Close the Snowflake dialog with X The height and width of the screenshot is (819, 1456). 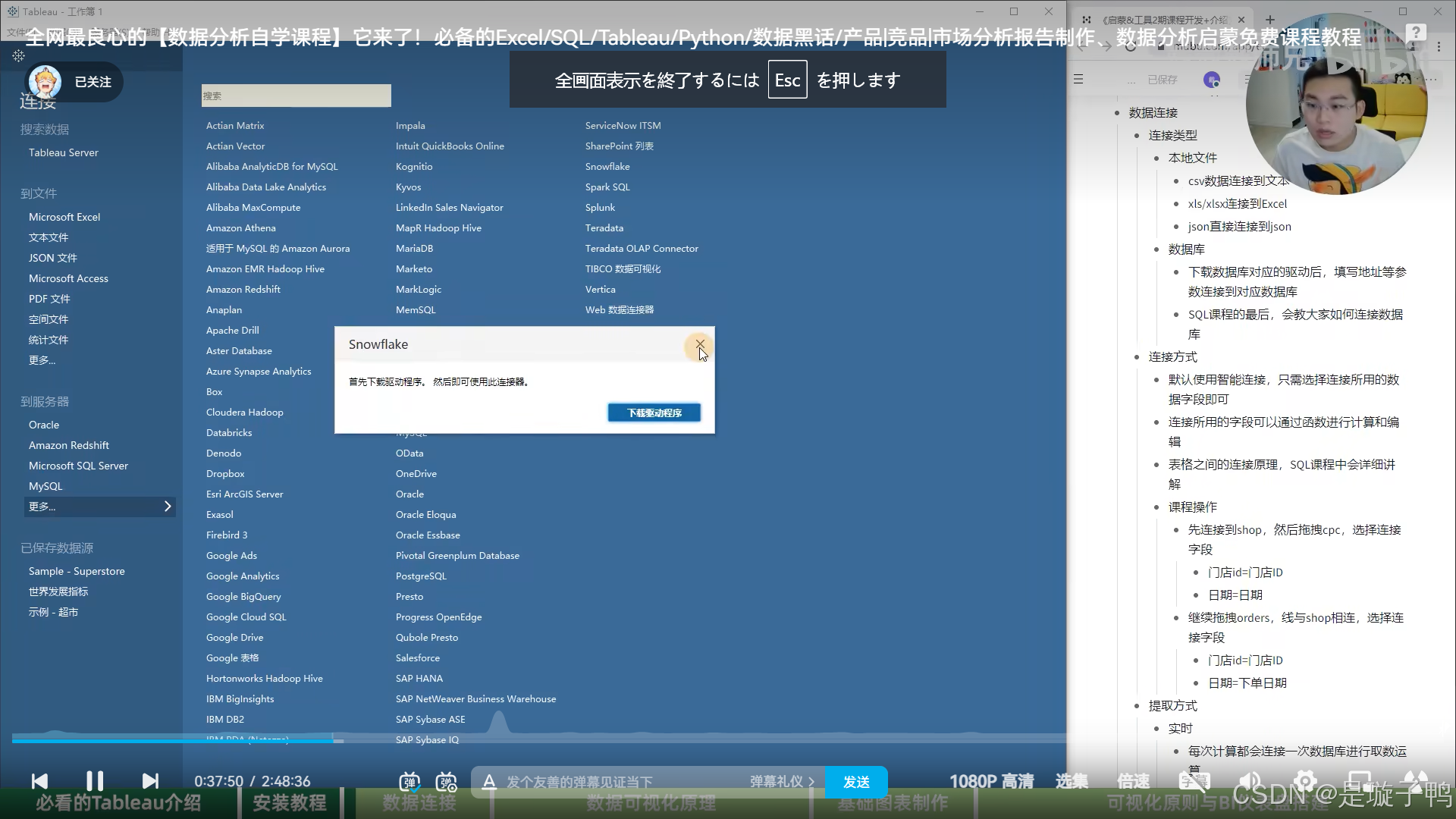[700, 344]
